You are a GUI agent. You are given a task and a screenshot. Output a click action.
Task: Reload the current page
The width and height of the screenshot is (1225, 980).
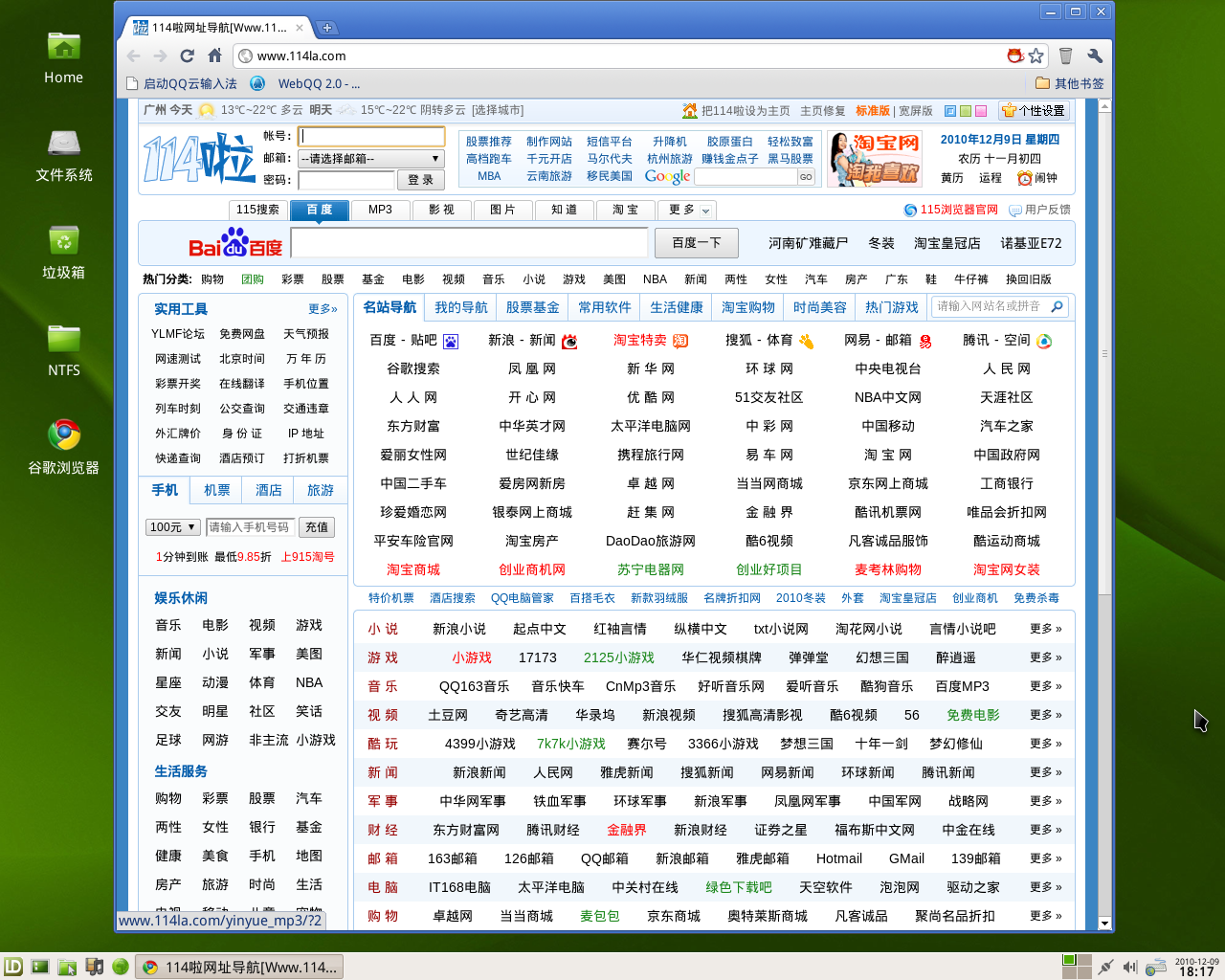(x=188, y=56)
